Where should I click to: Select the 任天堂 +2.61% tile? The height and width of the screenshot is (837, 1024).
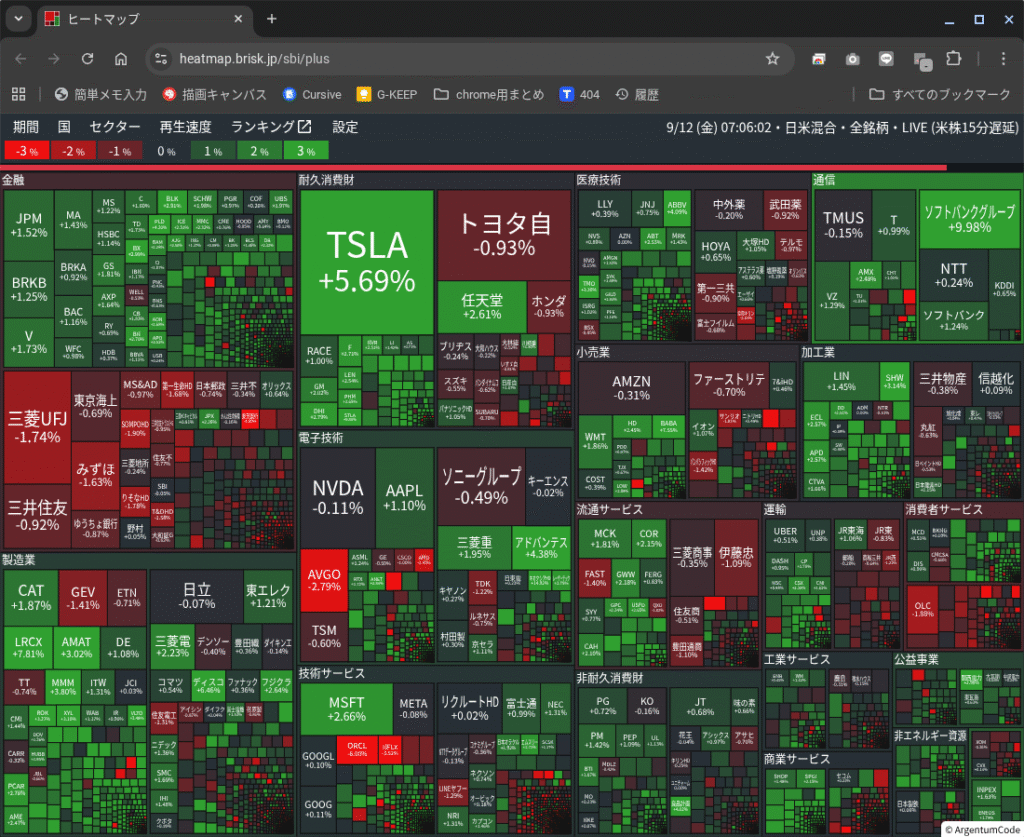click(482, 307)
